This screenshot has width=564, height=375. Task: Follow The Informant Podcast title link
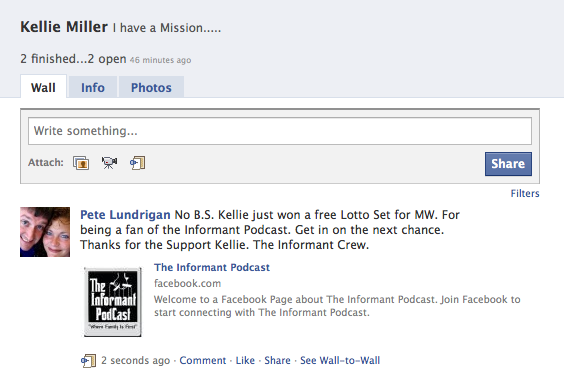coord(212,267)
